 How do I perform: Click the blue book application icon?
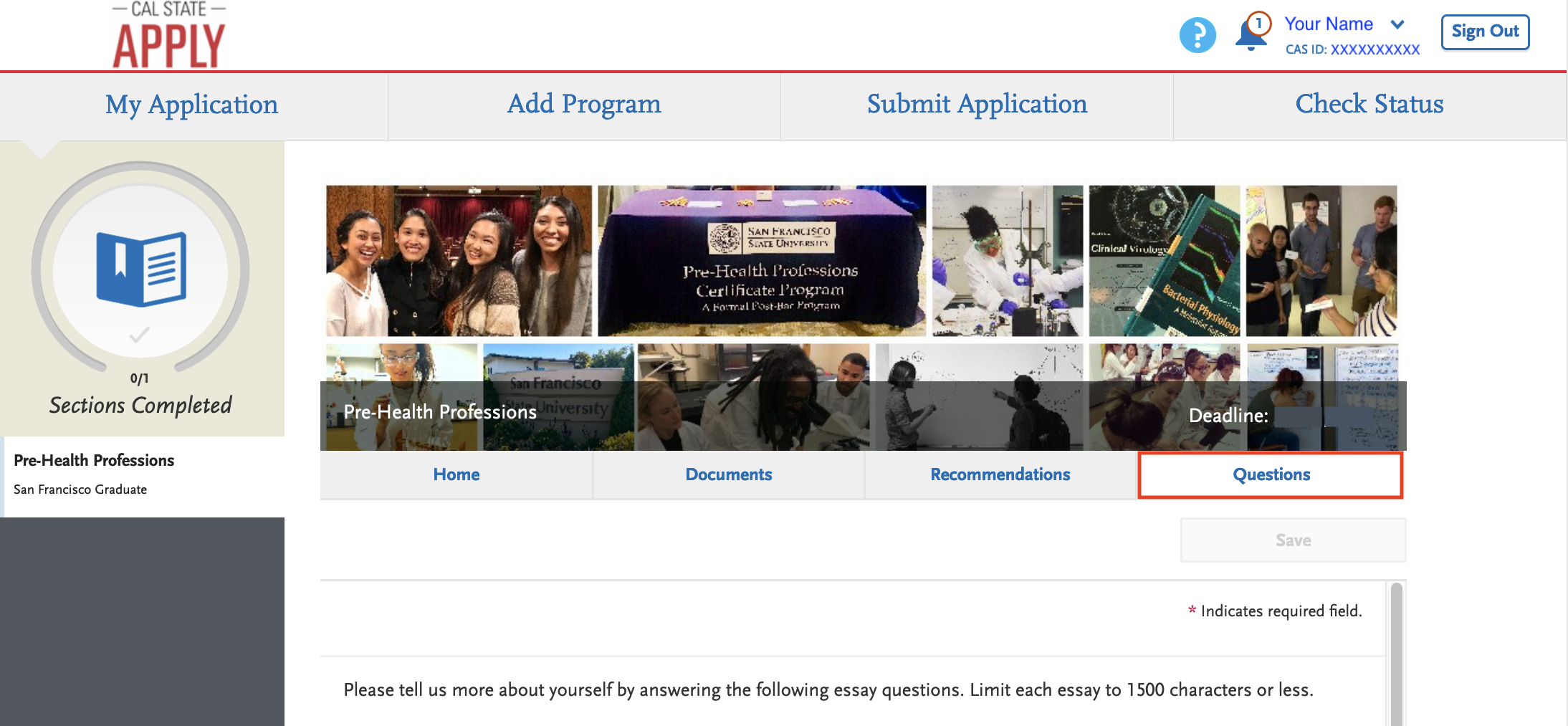(x=141, y=269)
